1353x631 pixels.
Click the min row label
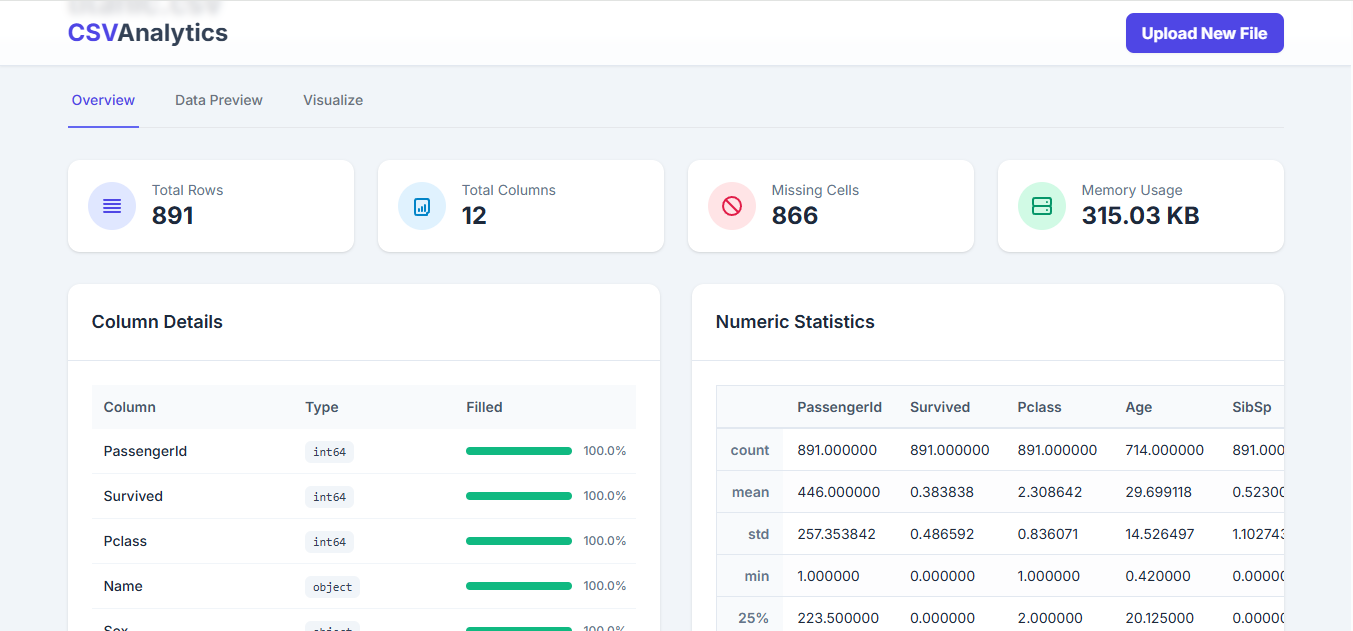757,576
